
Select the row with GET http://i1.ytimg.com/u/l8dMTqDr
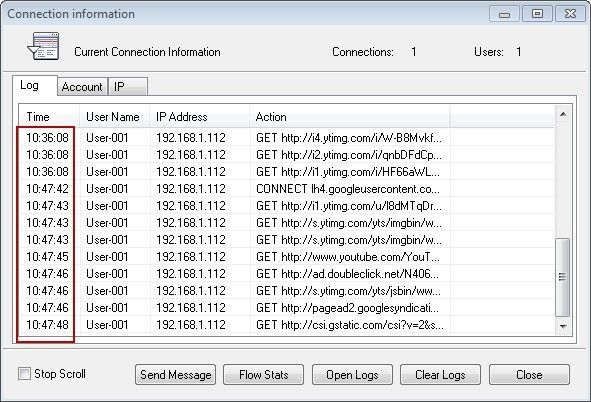coord(286,206)
